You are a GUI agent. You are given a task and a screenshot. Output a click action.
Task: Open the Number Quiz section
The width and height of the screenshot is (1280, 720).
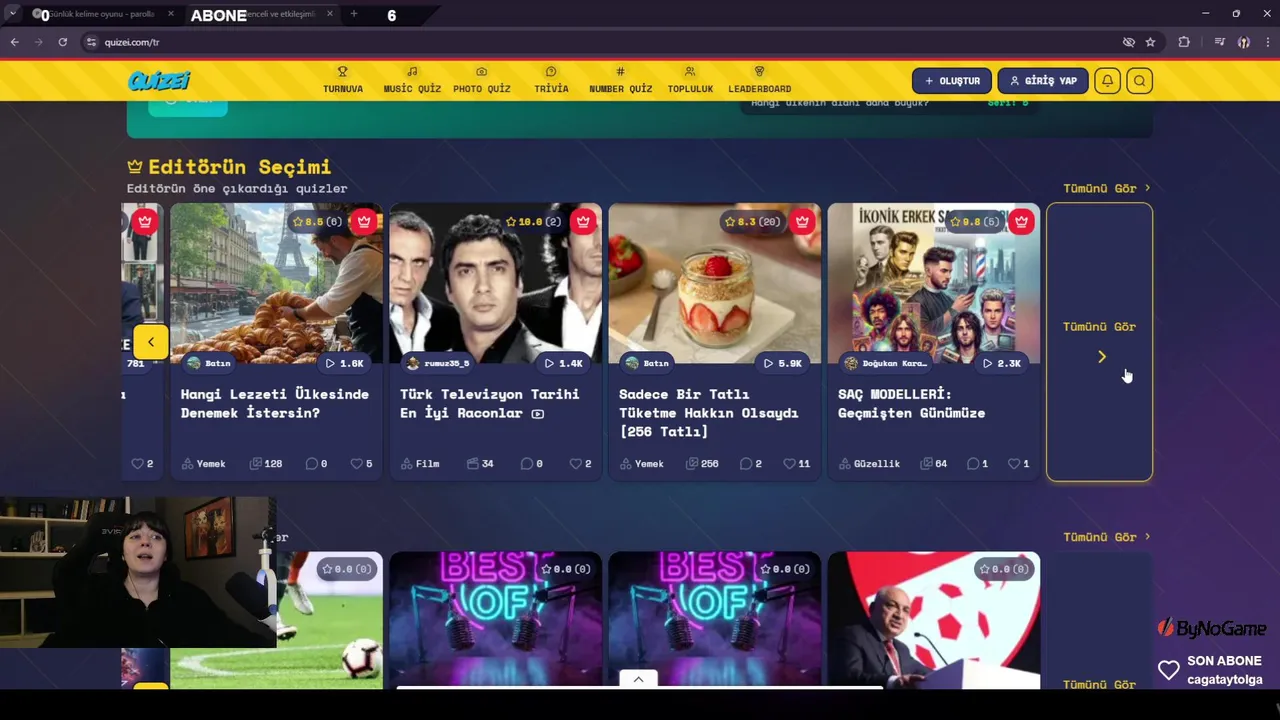pos(620,80)
